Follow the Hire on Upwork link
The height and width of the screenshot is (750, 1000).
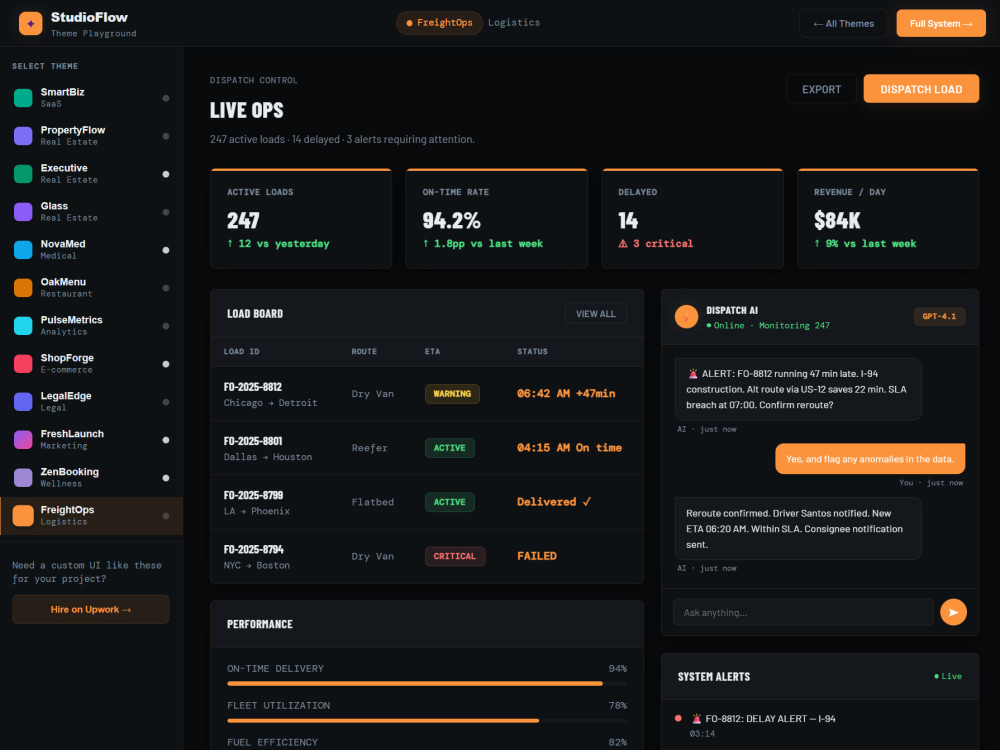point(91,610)
